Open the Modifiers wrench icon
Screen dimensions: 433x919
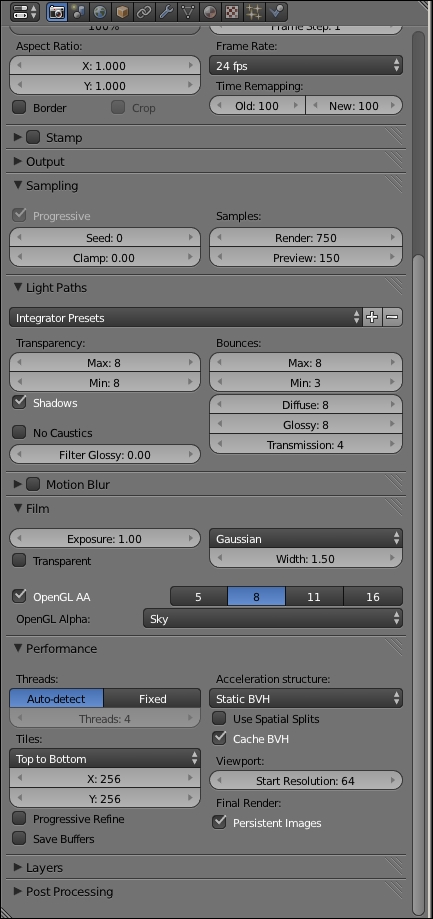click(x=166, y=11)
